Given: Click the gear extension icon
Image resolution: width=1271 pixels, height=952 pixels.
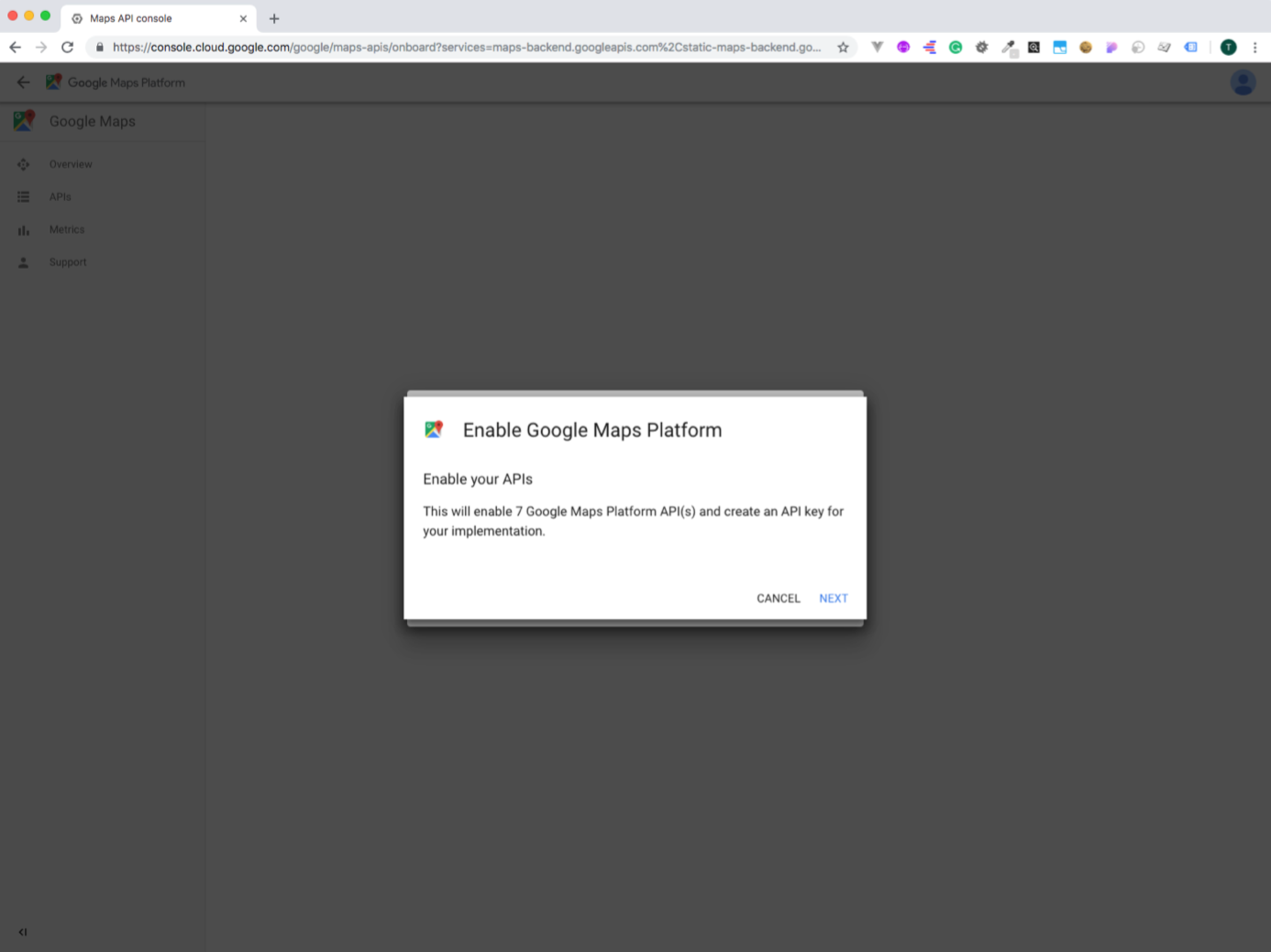Looking at the screenshot, I should tap(981, 47).
